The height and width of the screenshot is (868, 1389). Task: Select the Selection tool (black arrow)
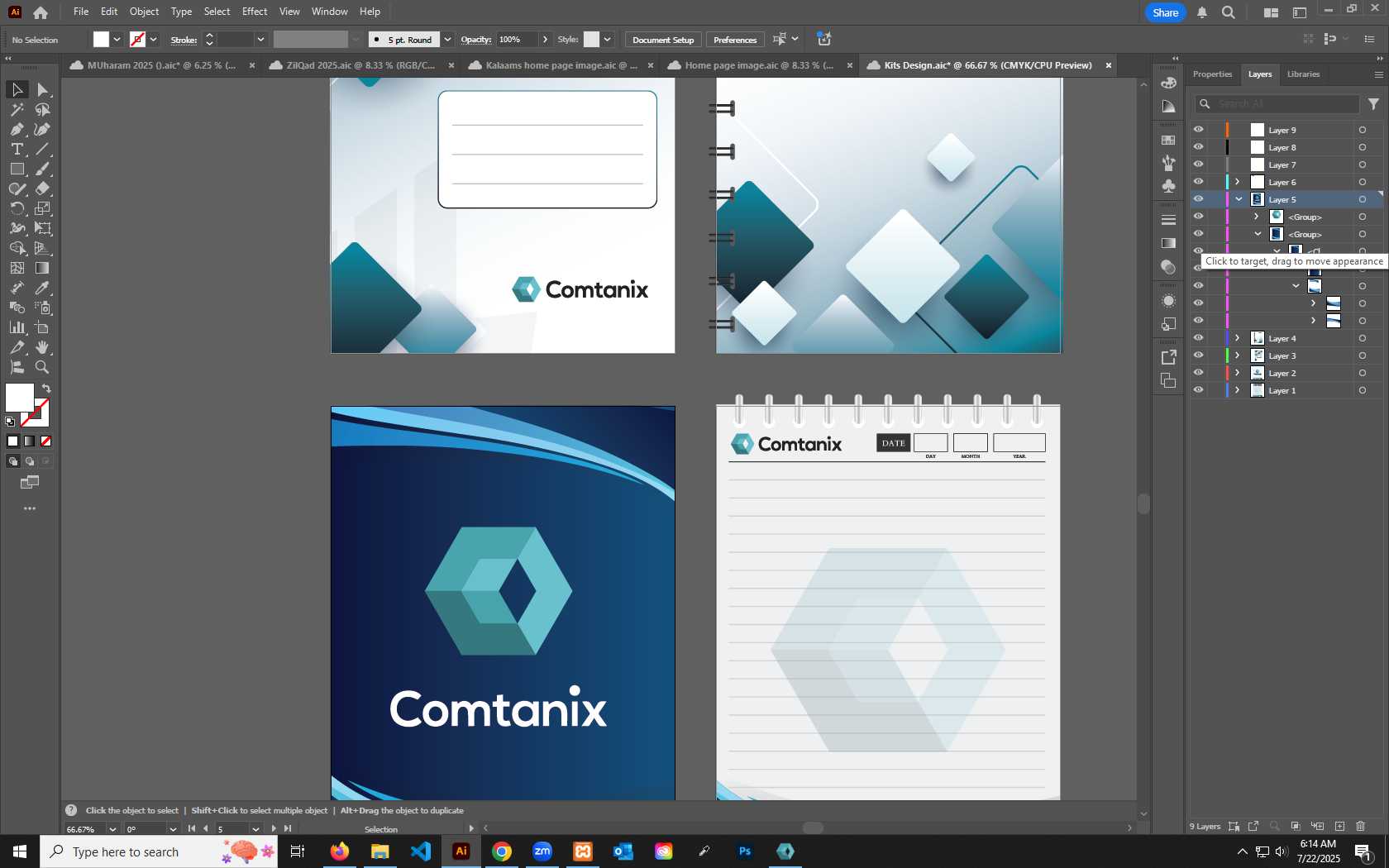coord(17,89)
